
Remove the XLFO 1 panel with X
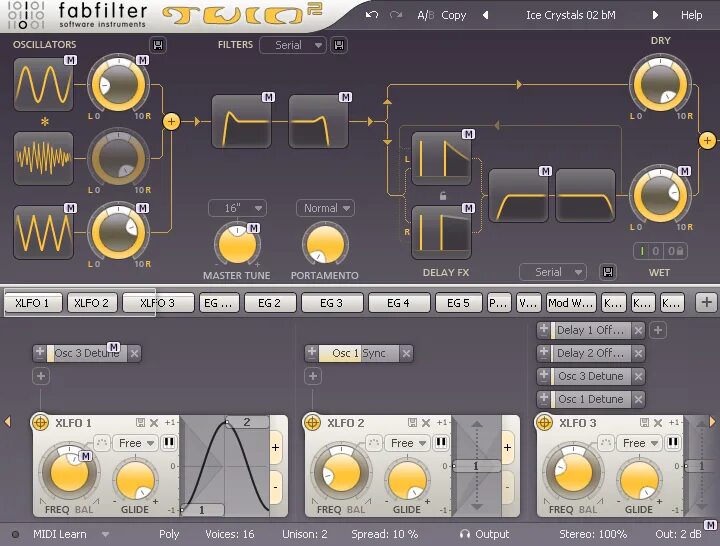pos(154,422)
